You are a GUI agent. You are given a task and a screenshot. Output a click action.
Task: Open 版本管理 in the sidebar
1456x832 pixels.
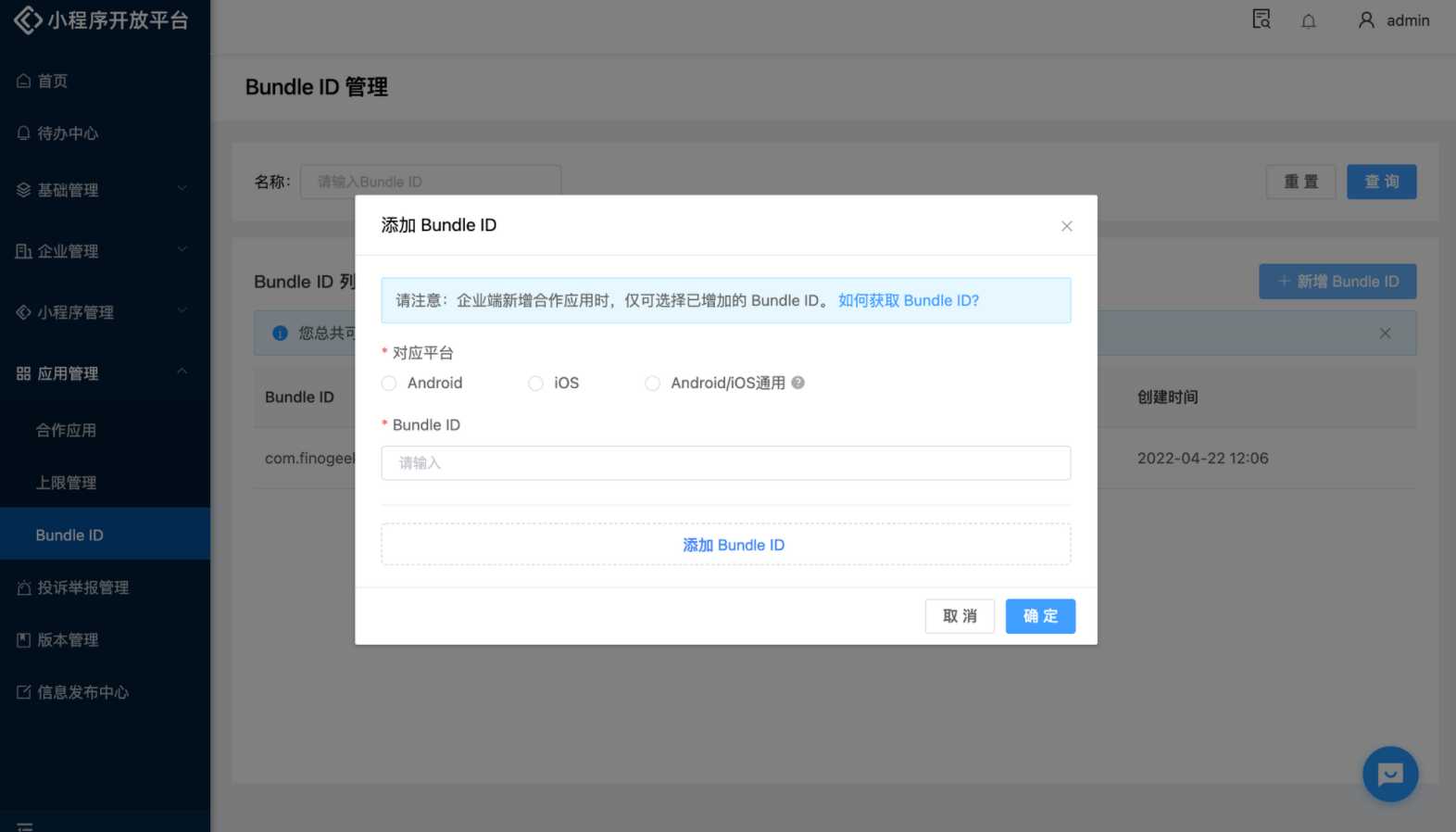105,640
